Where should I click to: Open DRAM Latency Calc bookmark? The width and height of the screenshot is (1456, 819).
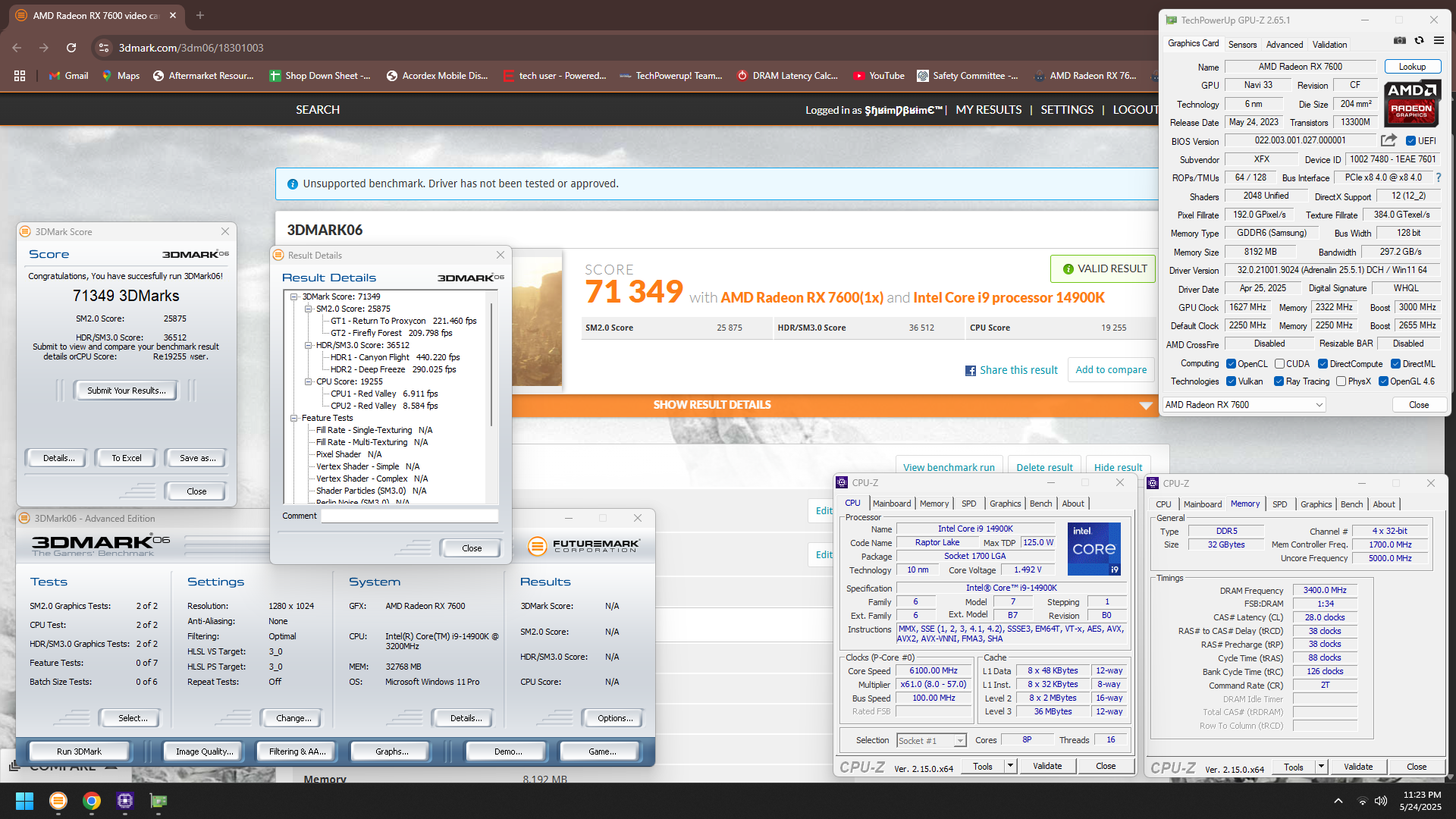[787, 76]
